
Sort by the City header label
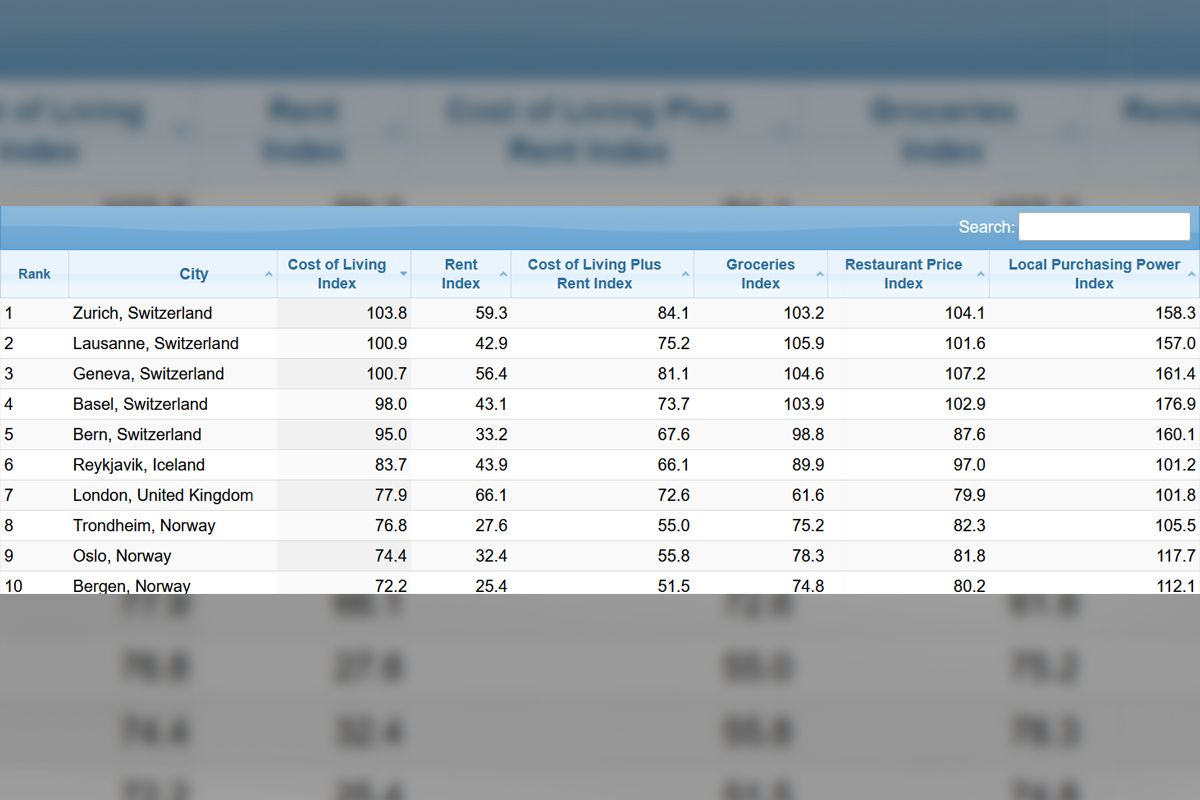[194, 274]
